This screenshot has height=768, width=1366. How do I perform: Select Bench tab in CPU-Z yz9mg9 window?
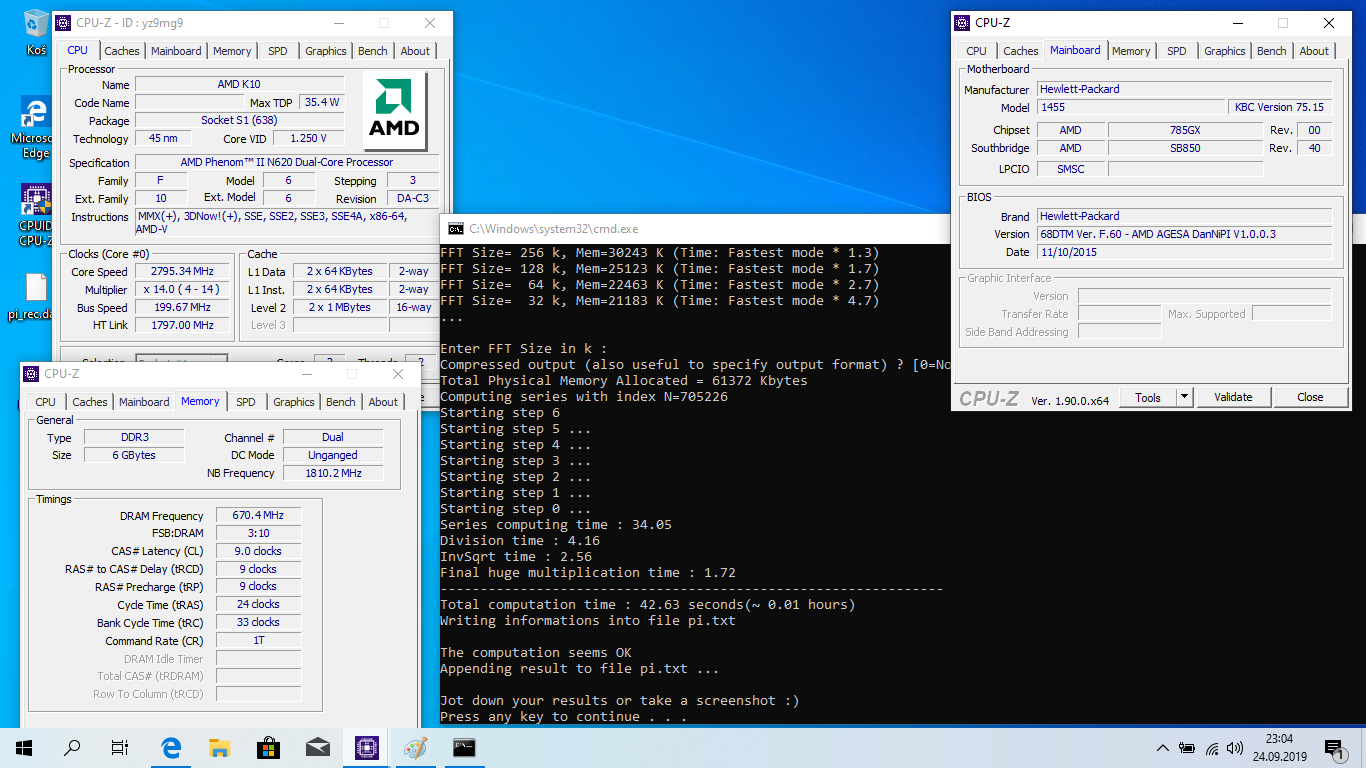click(x=373, y=51)
